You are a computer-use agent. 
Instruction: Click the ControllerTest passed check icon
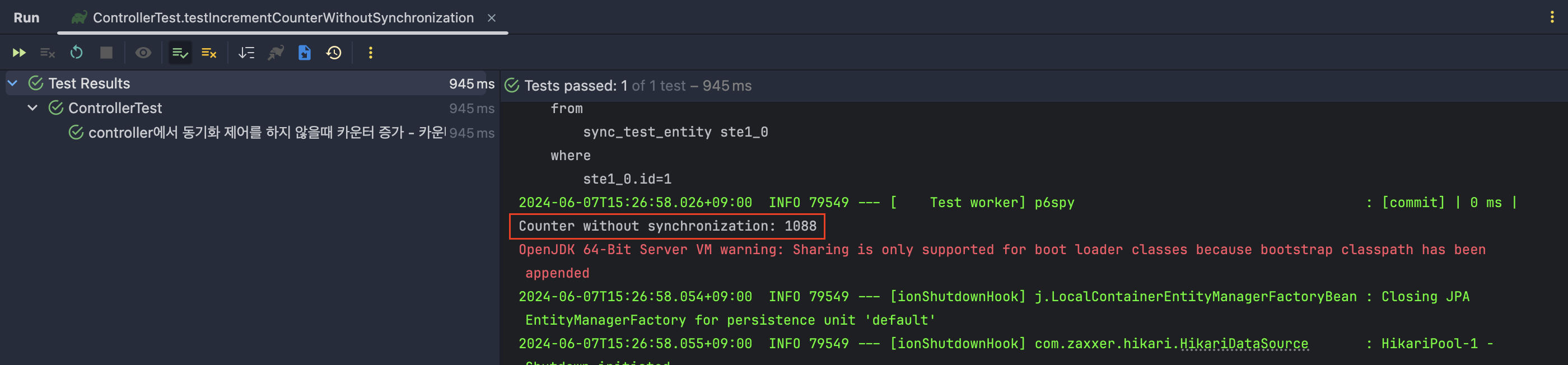tap(56, 108)
